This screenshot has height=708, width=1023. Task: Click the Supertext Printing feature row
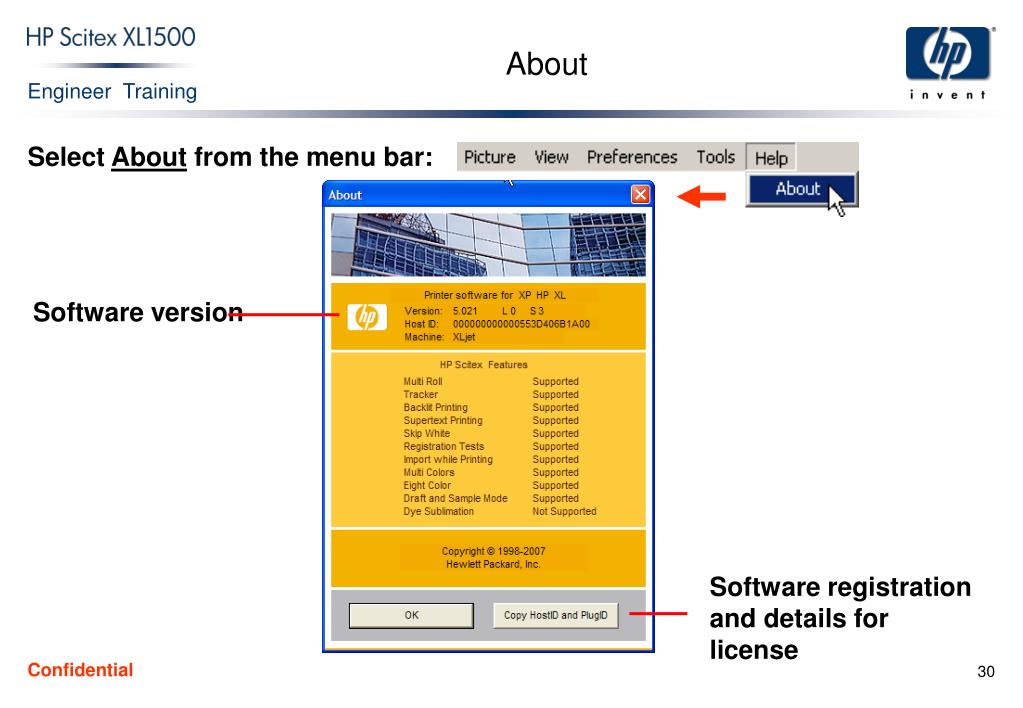click(491, 421)
